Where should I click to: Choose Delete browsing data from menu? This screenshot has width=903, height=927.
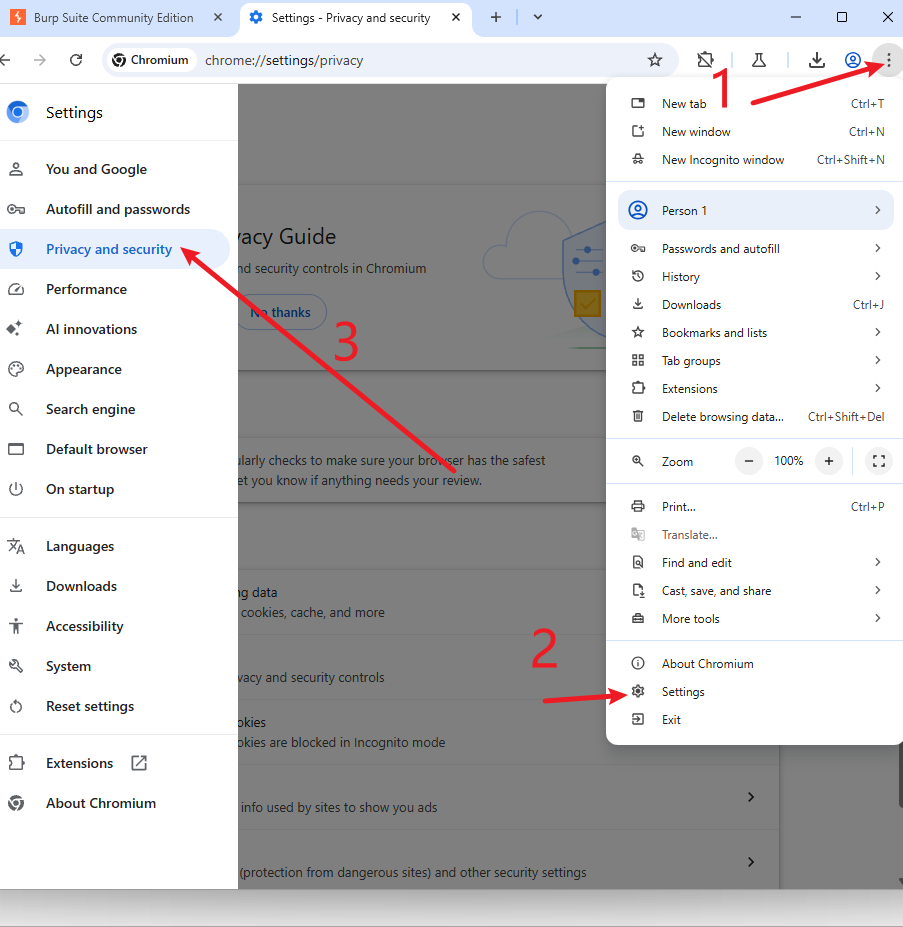tap(755, 417)
